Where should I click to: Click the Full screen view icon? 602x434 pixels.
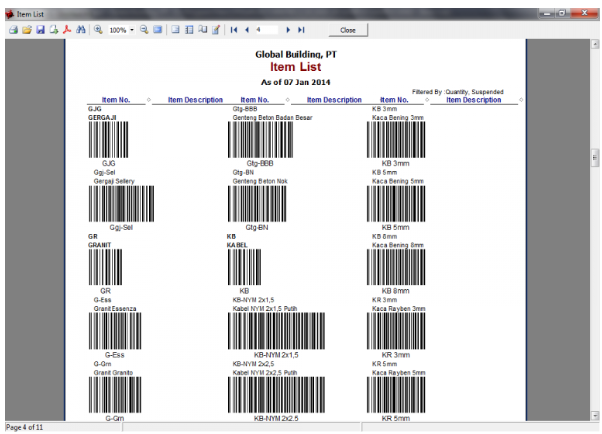(158, 31)
